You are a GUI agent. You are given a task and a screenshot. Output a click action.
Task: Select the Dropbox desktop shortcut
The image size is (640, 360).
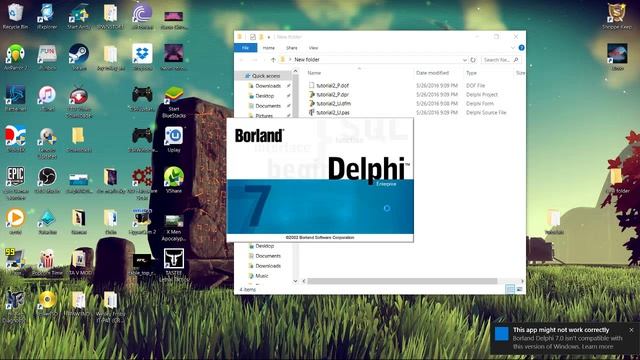142,56
